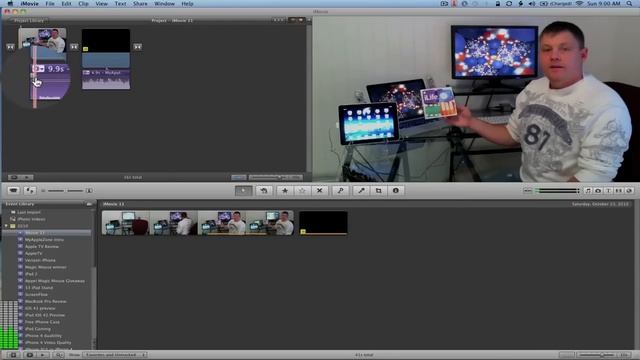Open the File menu
Screen dimensions: 640x360
point(50,4)
